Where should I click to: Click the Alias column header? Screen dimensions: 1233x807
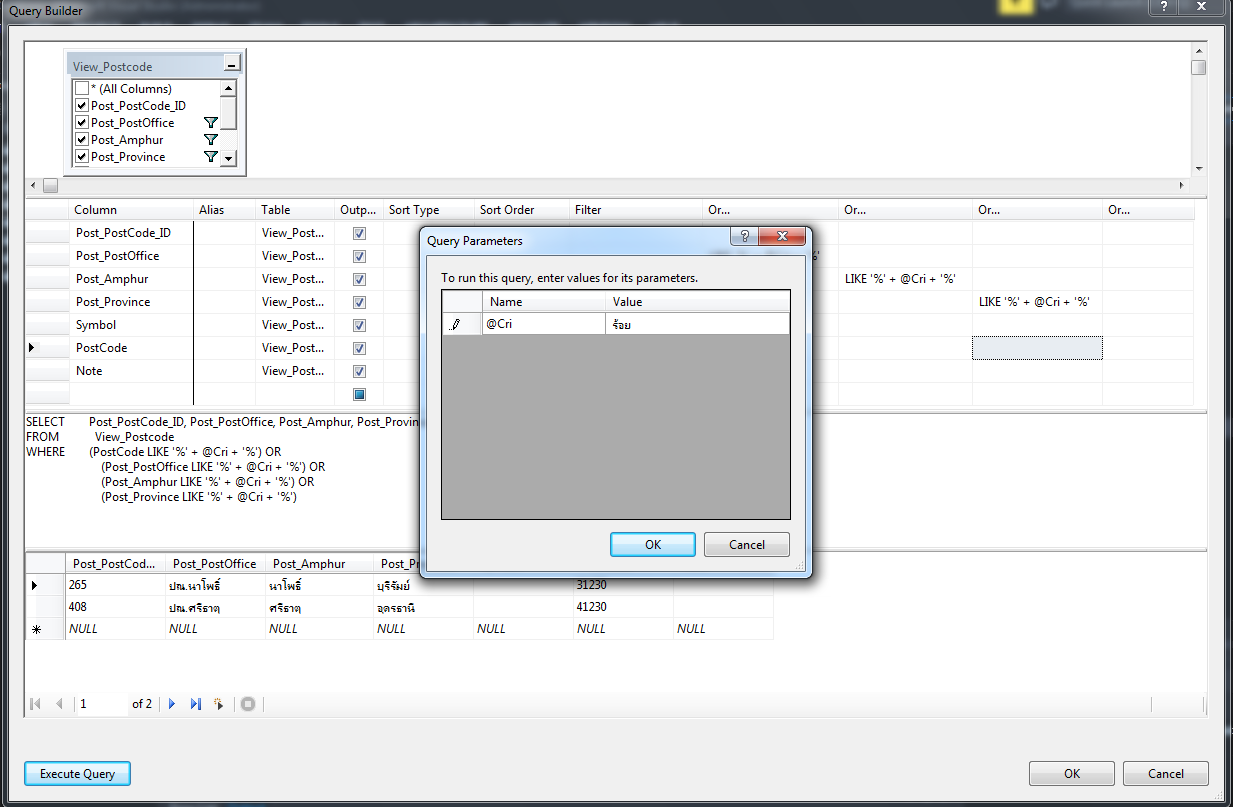coord(224,210)
